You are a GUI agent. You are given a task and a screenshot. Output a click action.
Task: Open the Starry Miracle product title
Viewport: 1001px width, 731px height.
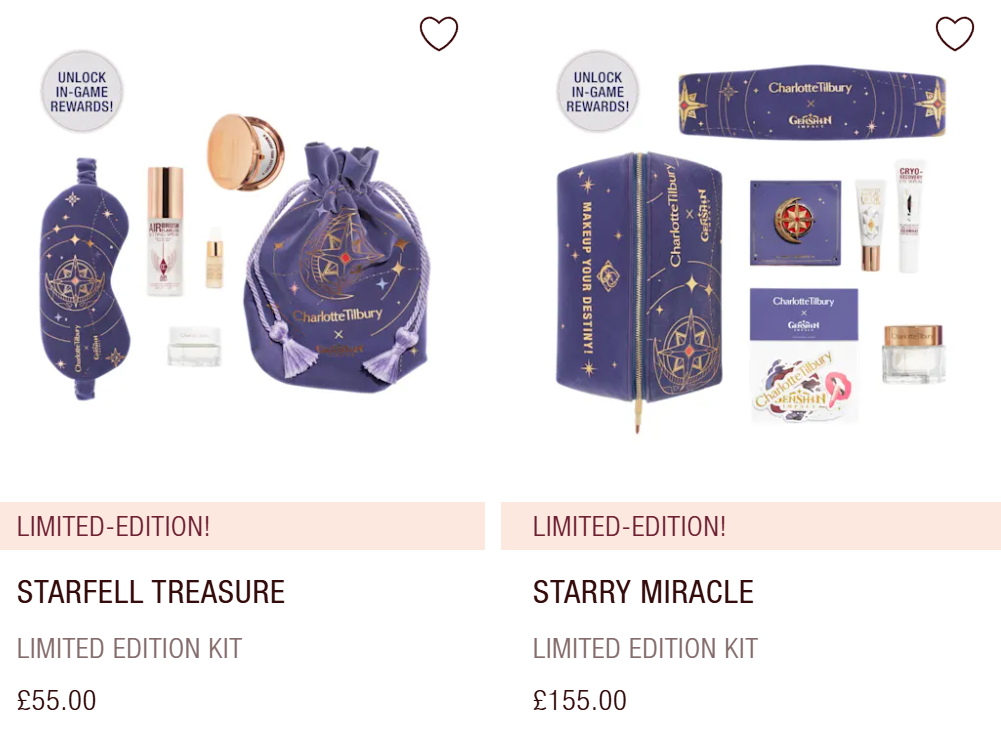click(x=643, y=592)
